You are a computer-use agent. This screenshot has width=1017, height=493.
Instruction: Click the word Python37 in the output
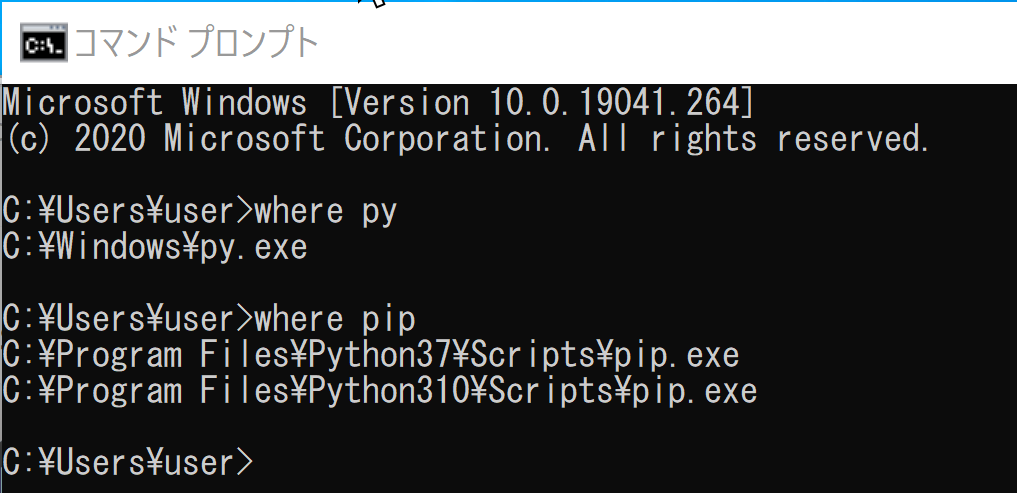click(x=379, y=355)
